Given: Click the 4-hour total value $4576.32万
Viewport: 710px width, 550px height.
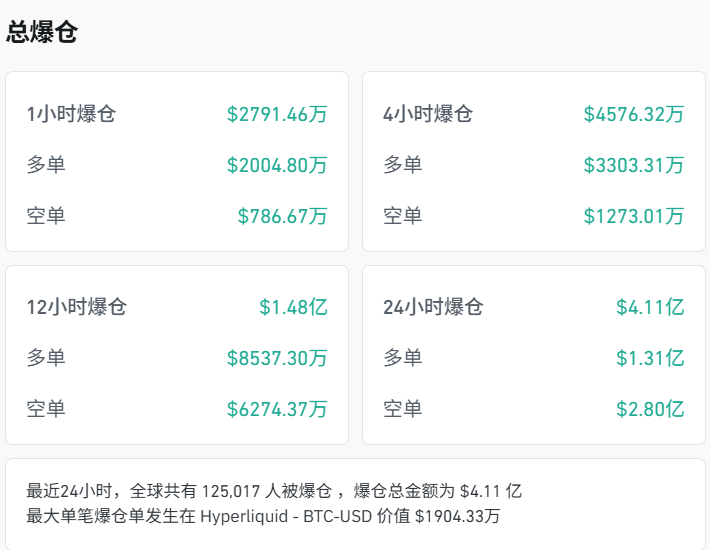Looking at the screenshot, I should pyautogui.click(x=634, y=114).
